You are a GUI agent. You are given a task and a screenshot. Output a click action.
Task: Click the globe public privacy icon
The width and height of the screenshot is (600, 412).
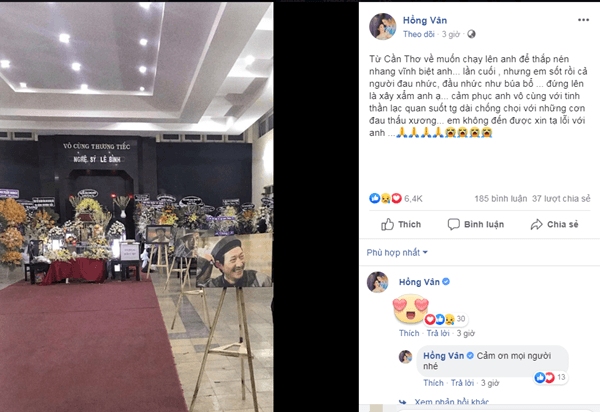[x=471, y=34]
